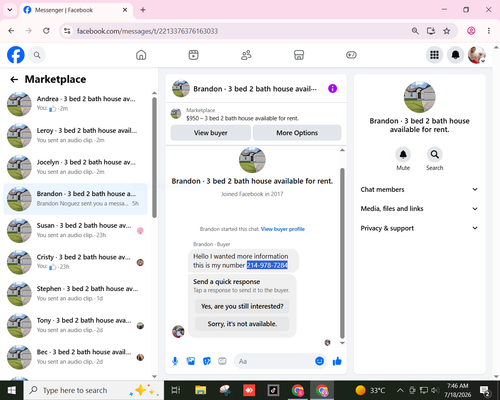
Task: Select the Messenger | Facebook tab
Action: 76,10
